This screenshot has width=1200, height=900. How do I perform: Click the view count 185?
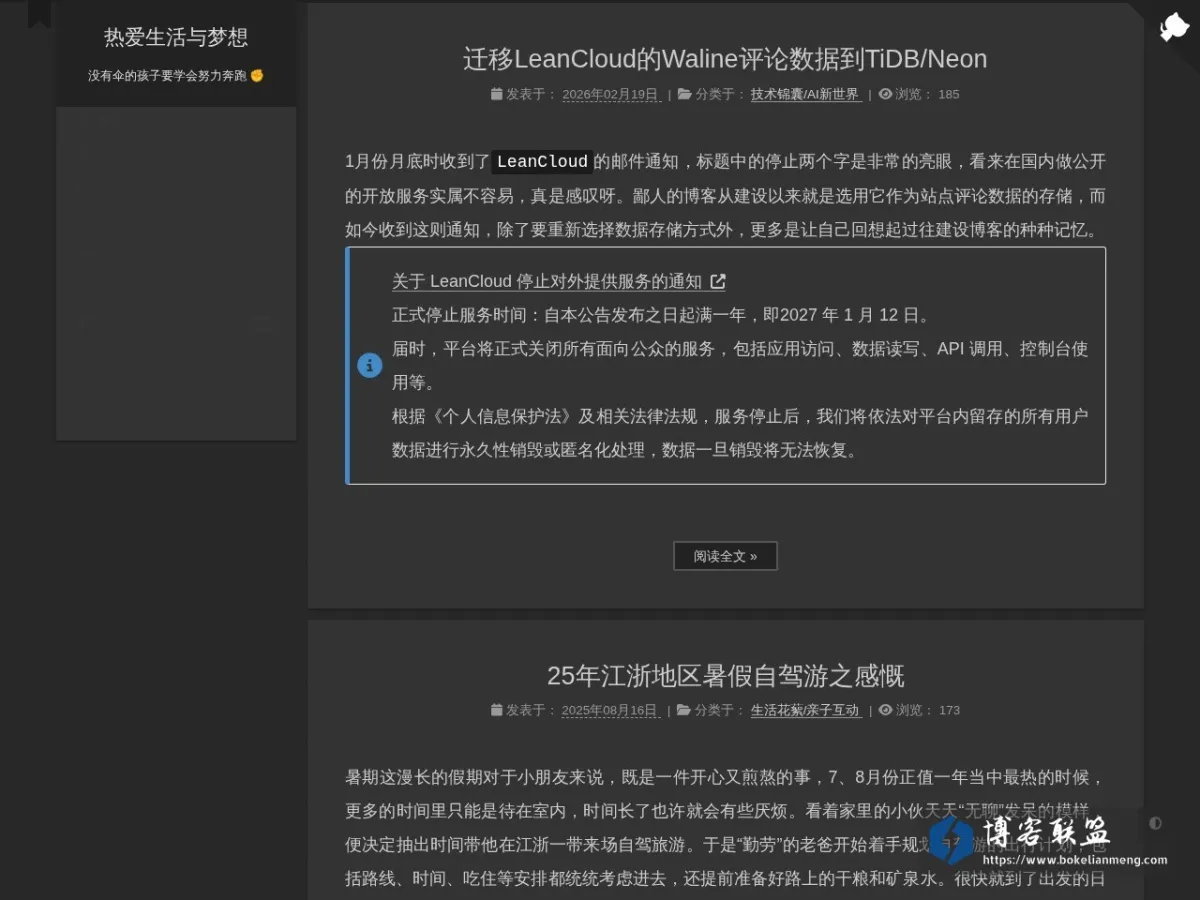click(949, 95)
